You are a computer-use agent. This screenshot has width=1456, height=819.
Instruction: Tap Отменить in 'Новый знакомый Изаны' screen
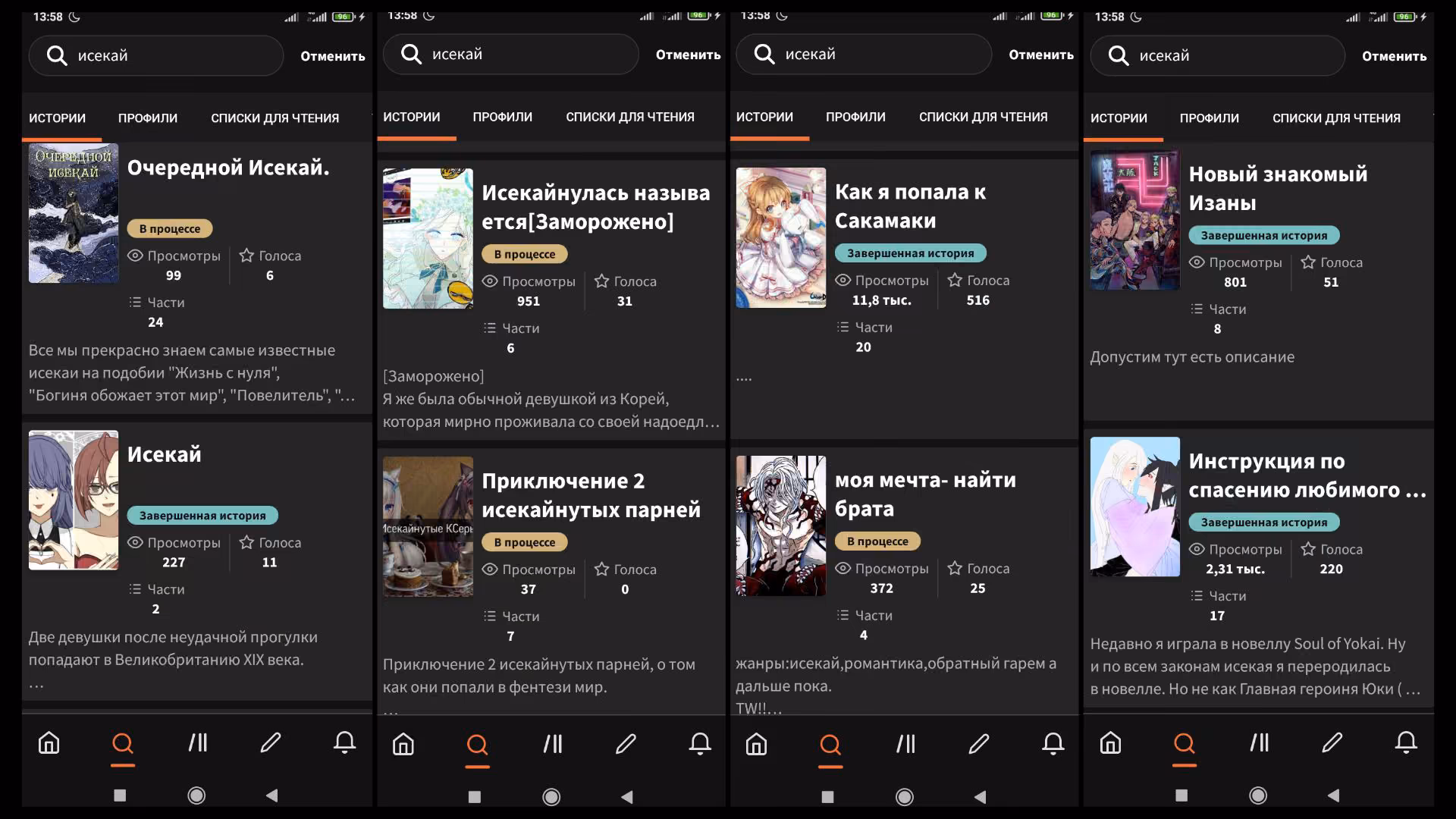tap(1395, 56)
